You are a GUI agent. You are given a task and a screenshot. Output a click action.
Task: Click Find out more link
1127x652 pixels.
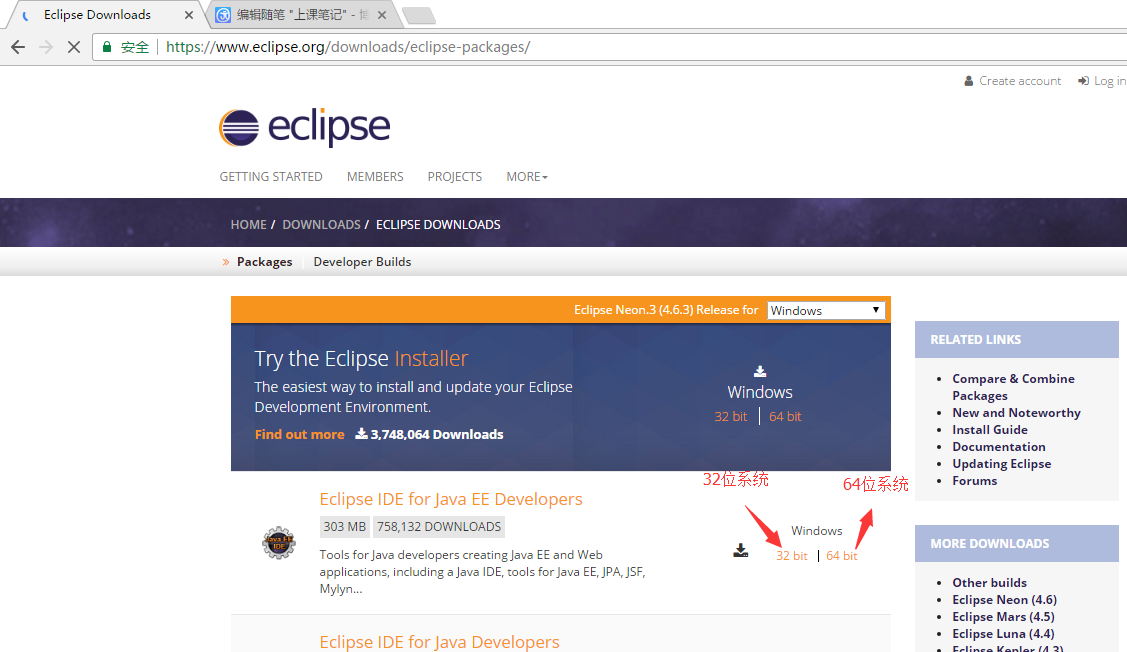[300, 434]
